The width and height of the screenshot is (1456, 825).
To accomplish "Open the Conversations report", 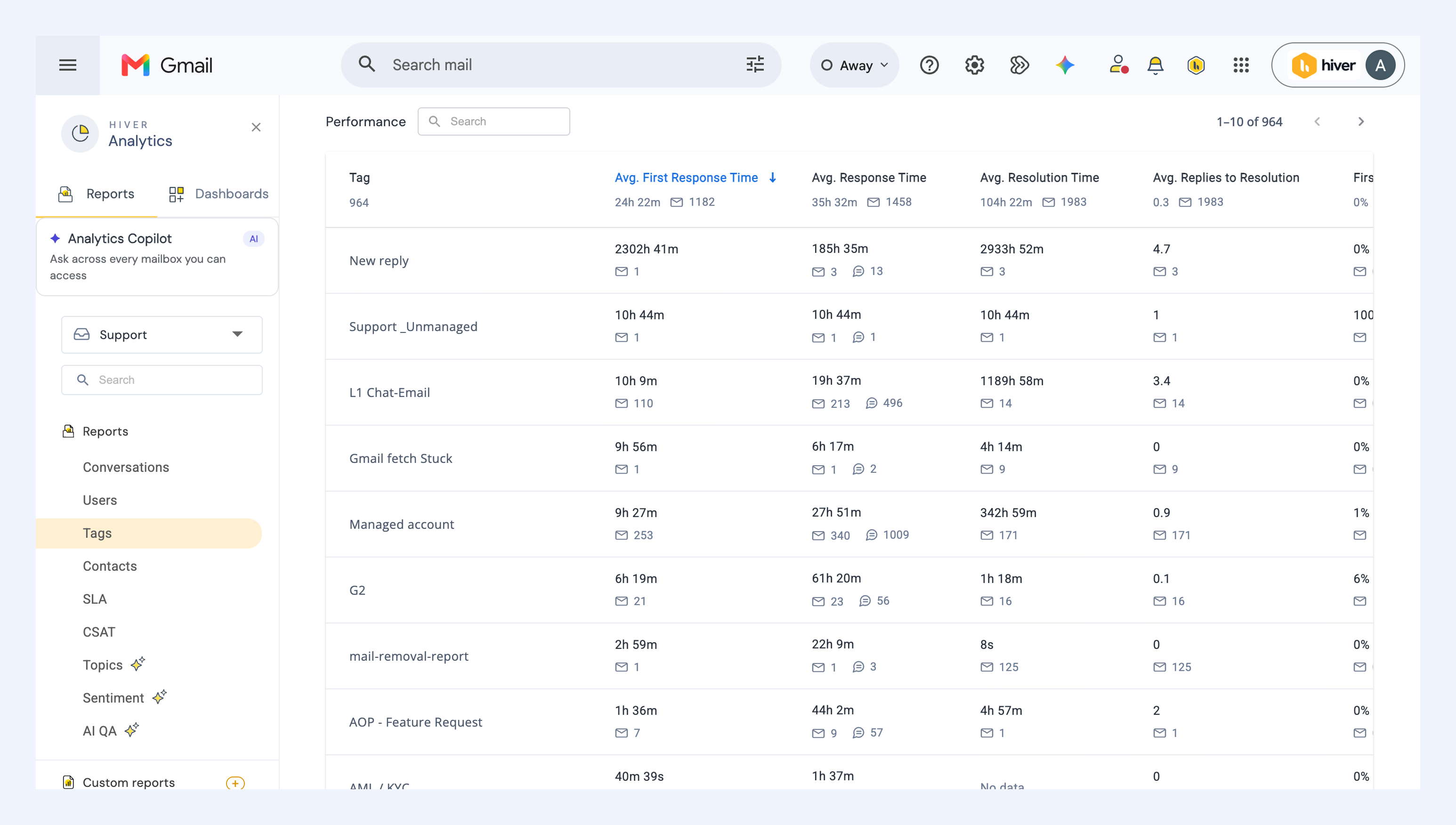I will (x=126, y=467).
